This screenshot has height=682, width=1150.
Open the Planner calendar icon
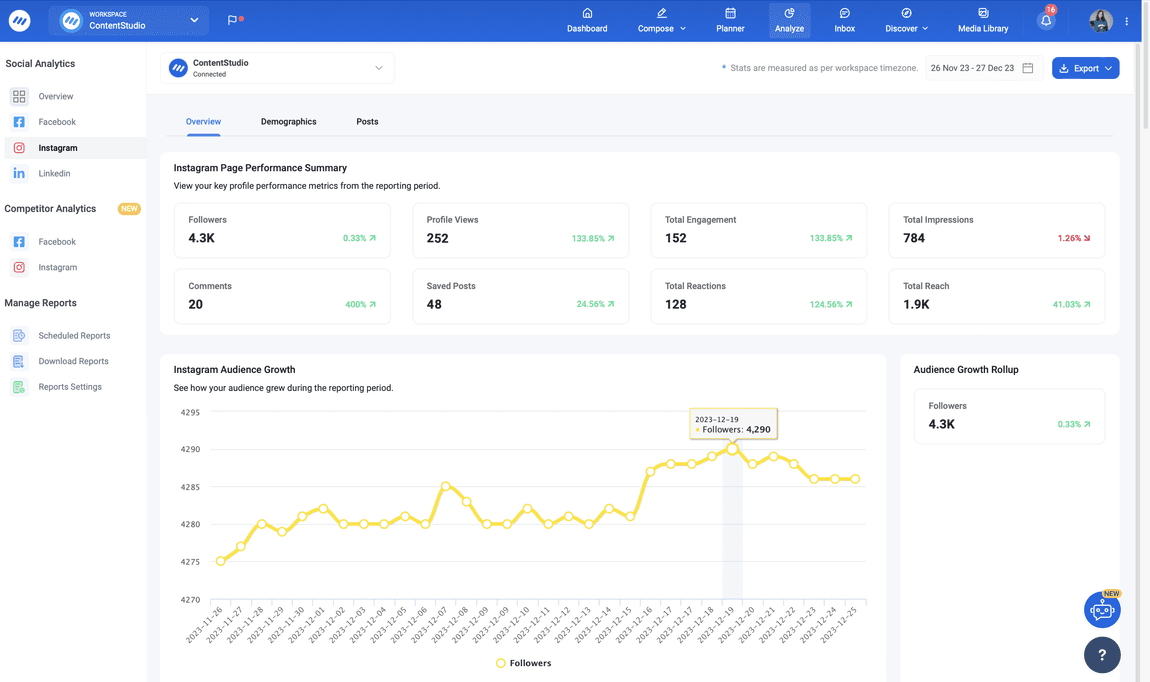(x=730, y=13)
